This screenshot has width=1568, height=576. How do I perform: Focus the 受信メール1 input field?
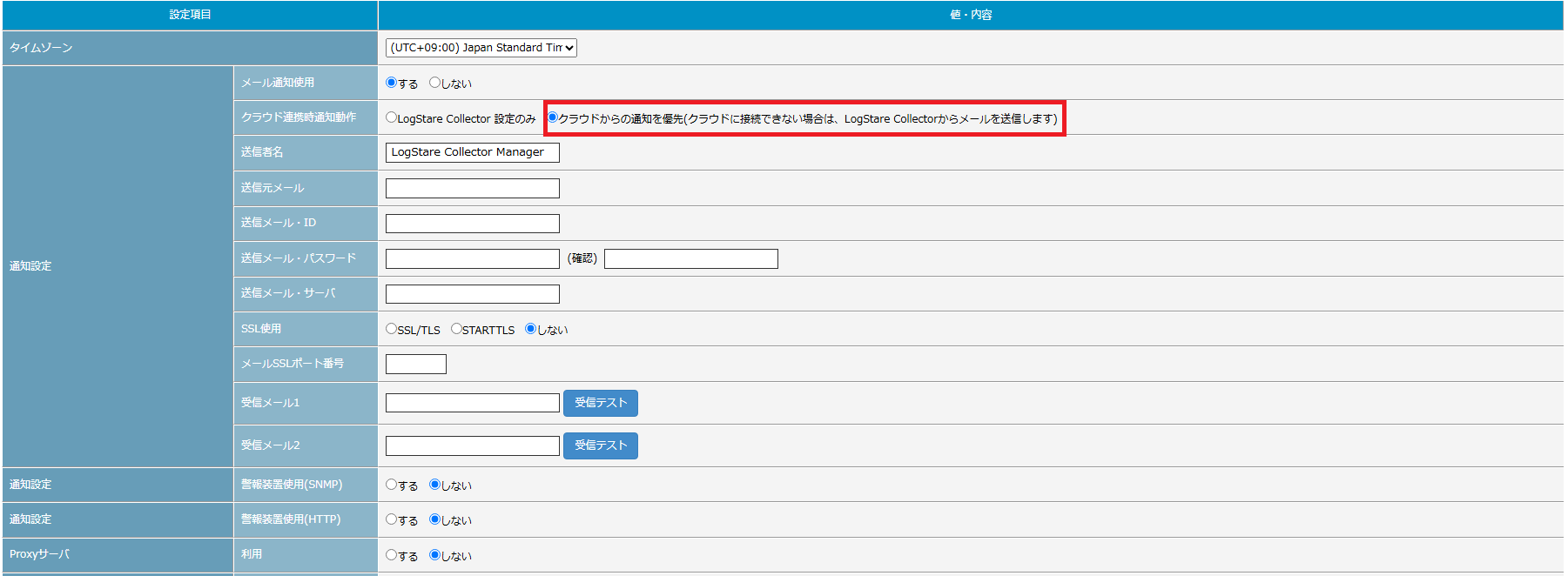click(x=473, y=403)
